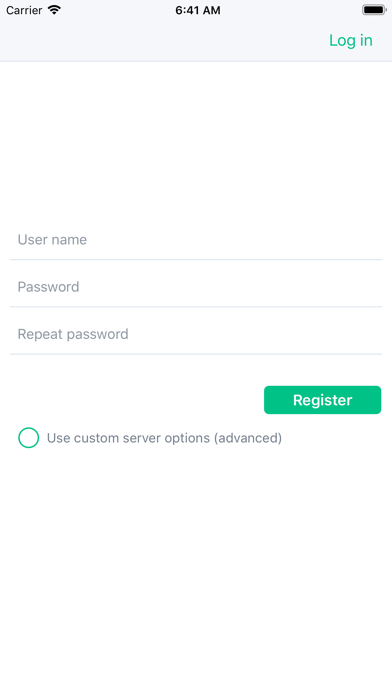The height and width of the screenshot is (696, 392).
Task: Click the Carrier text in status bar
Action: pyautogui.click(x=24, y=10)
